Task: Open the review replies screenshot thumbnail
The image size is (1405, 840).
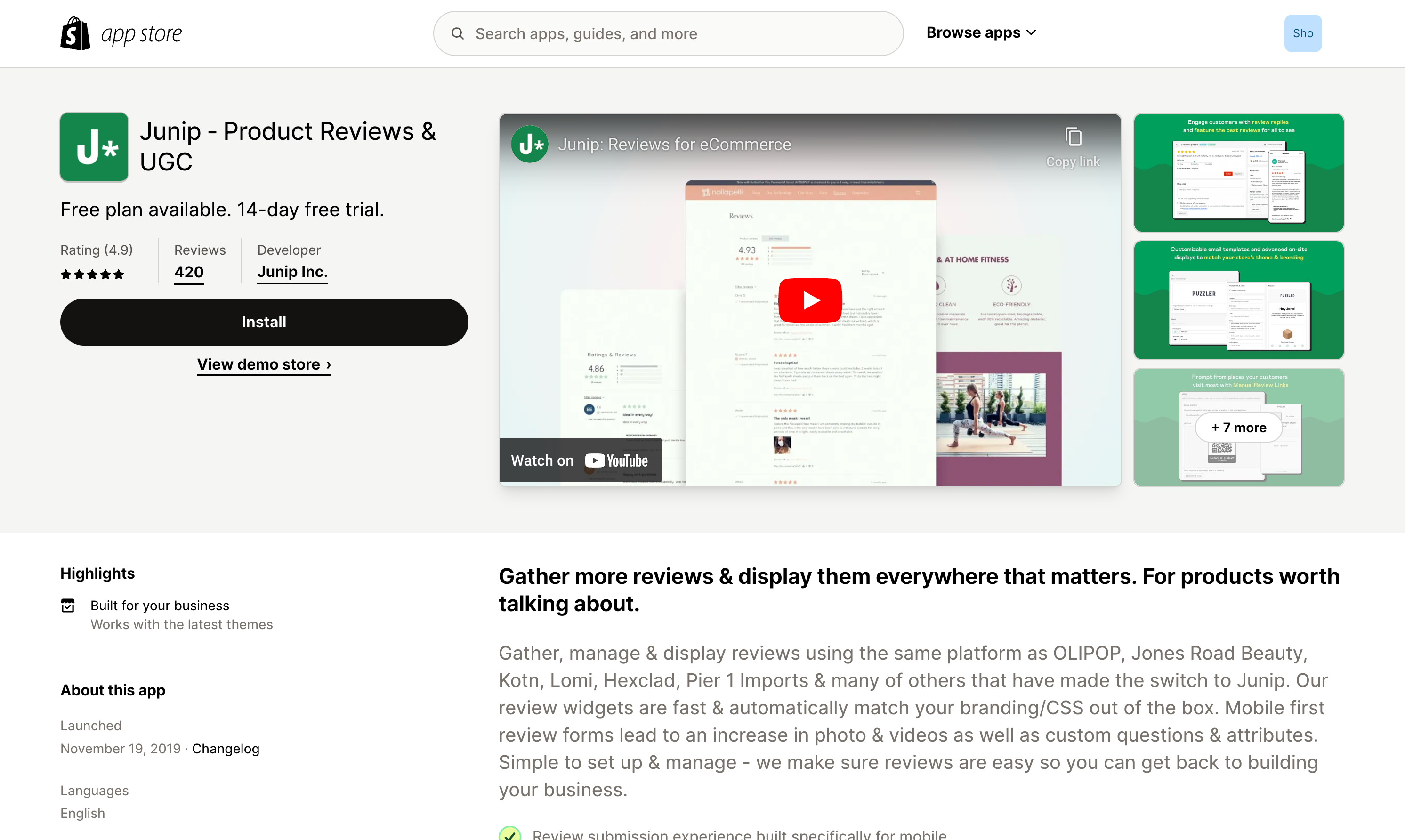Action: click(1239, 173)
